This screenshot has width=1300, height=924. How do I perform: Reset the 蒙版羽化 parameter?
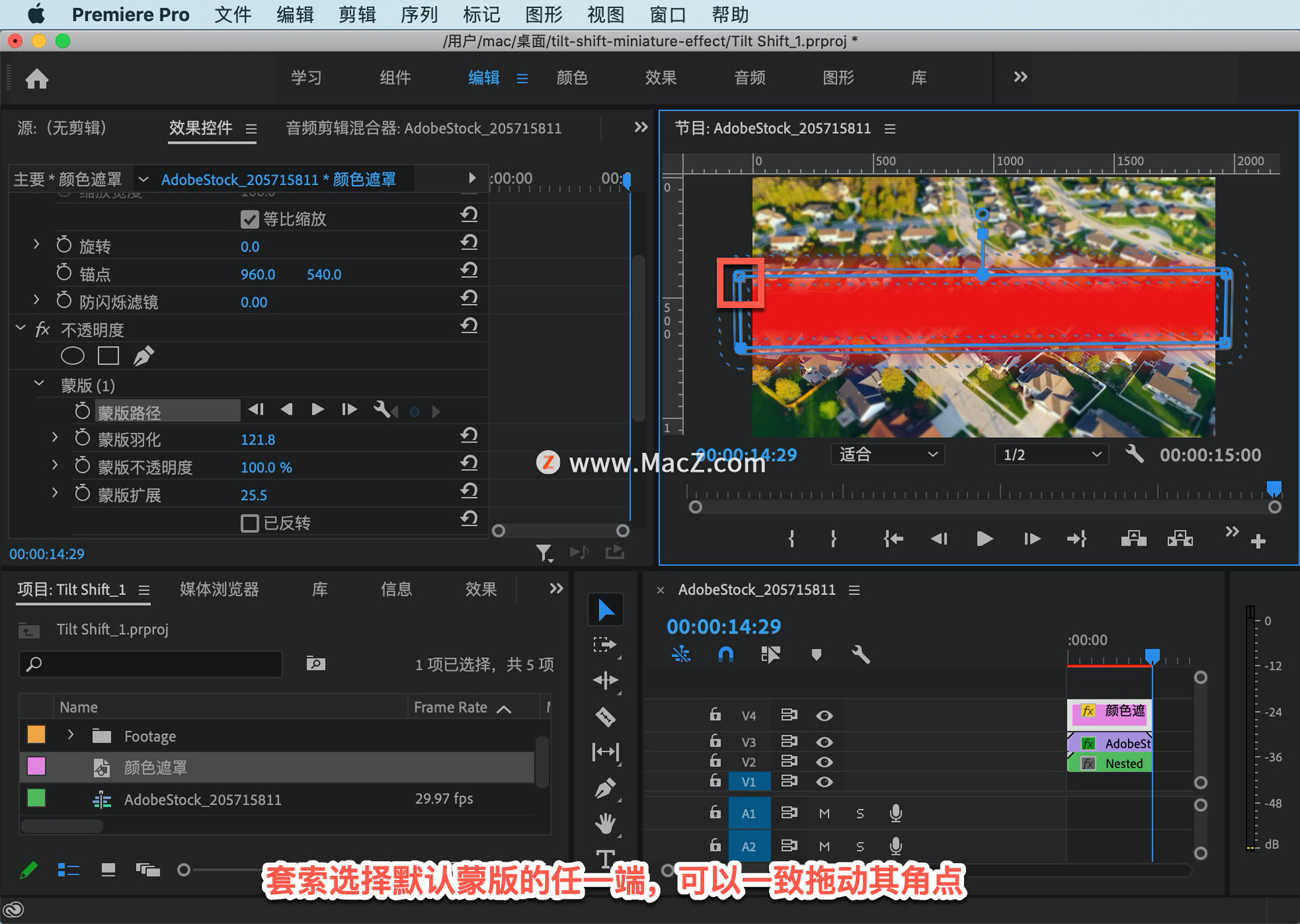click(x=469, y=435)
